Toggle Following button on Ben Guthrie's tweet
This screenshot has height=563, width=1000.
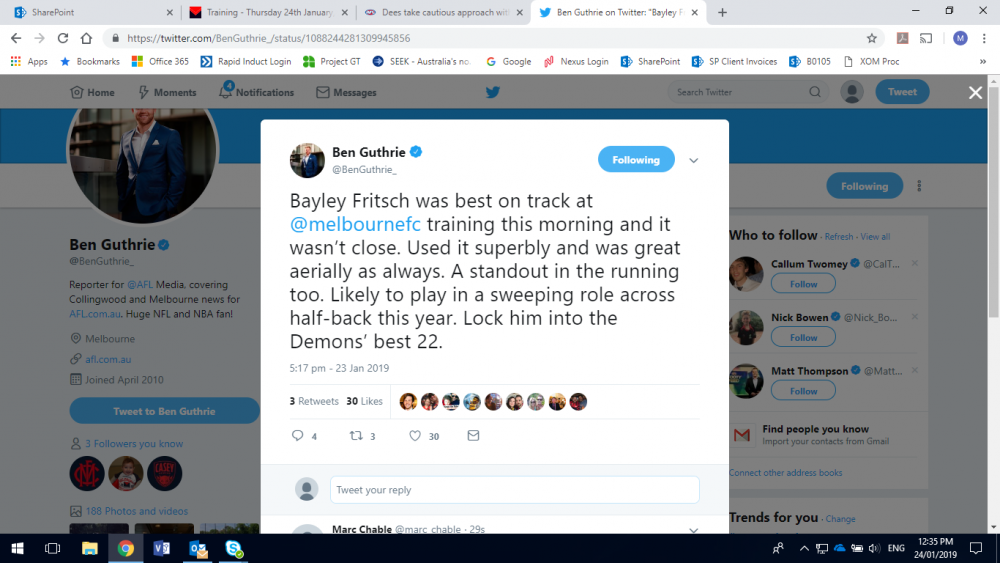click(x=636, y=159)
